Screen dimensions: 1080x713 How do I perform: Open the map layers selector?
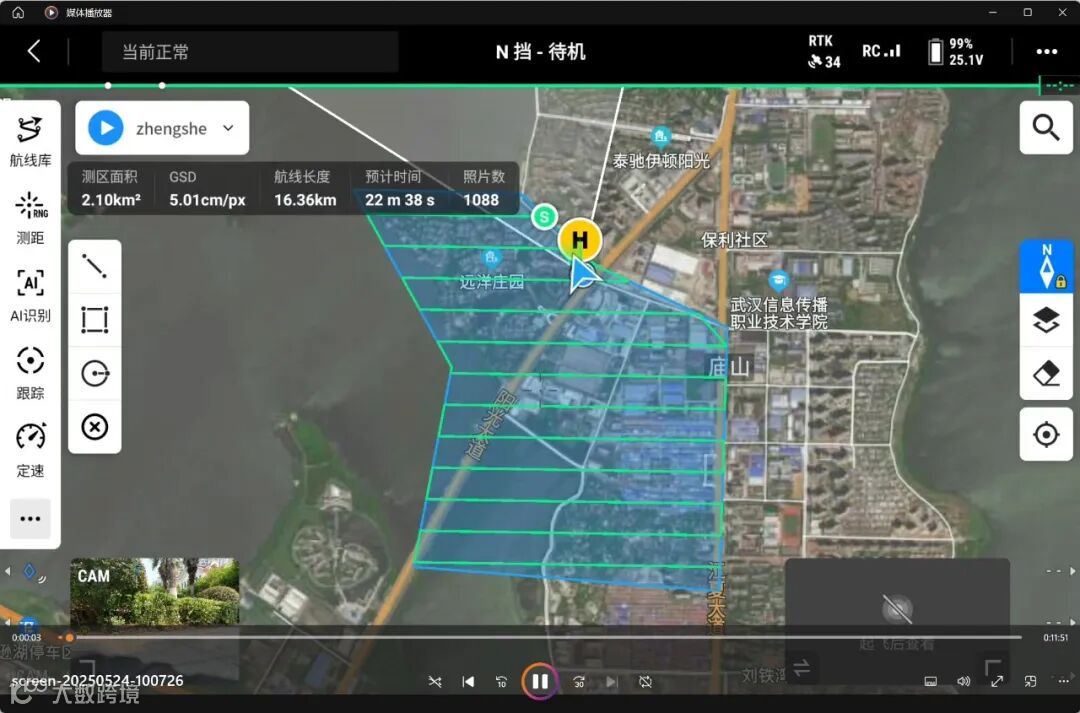point(1046,320)
